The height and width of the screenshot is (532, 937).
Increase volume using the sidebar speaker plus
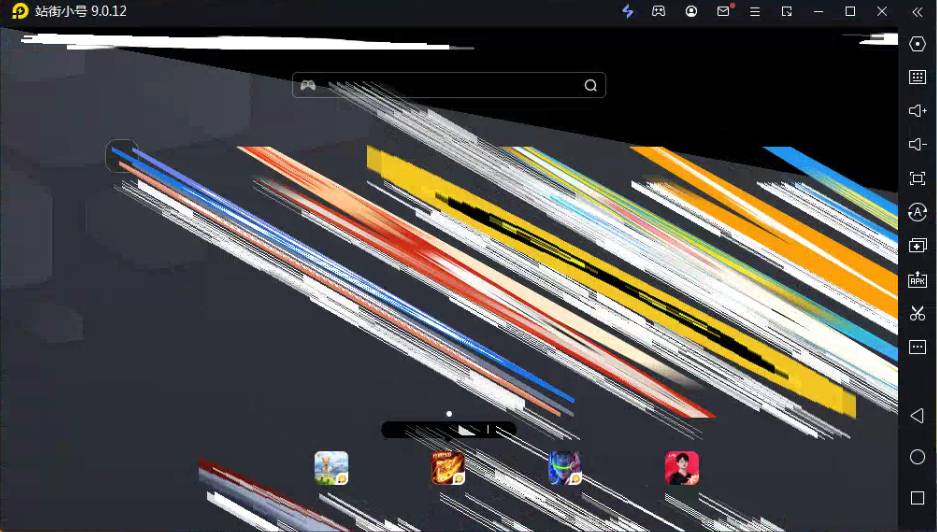pos(917,111)
